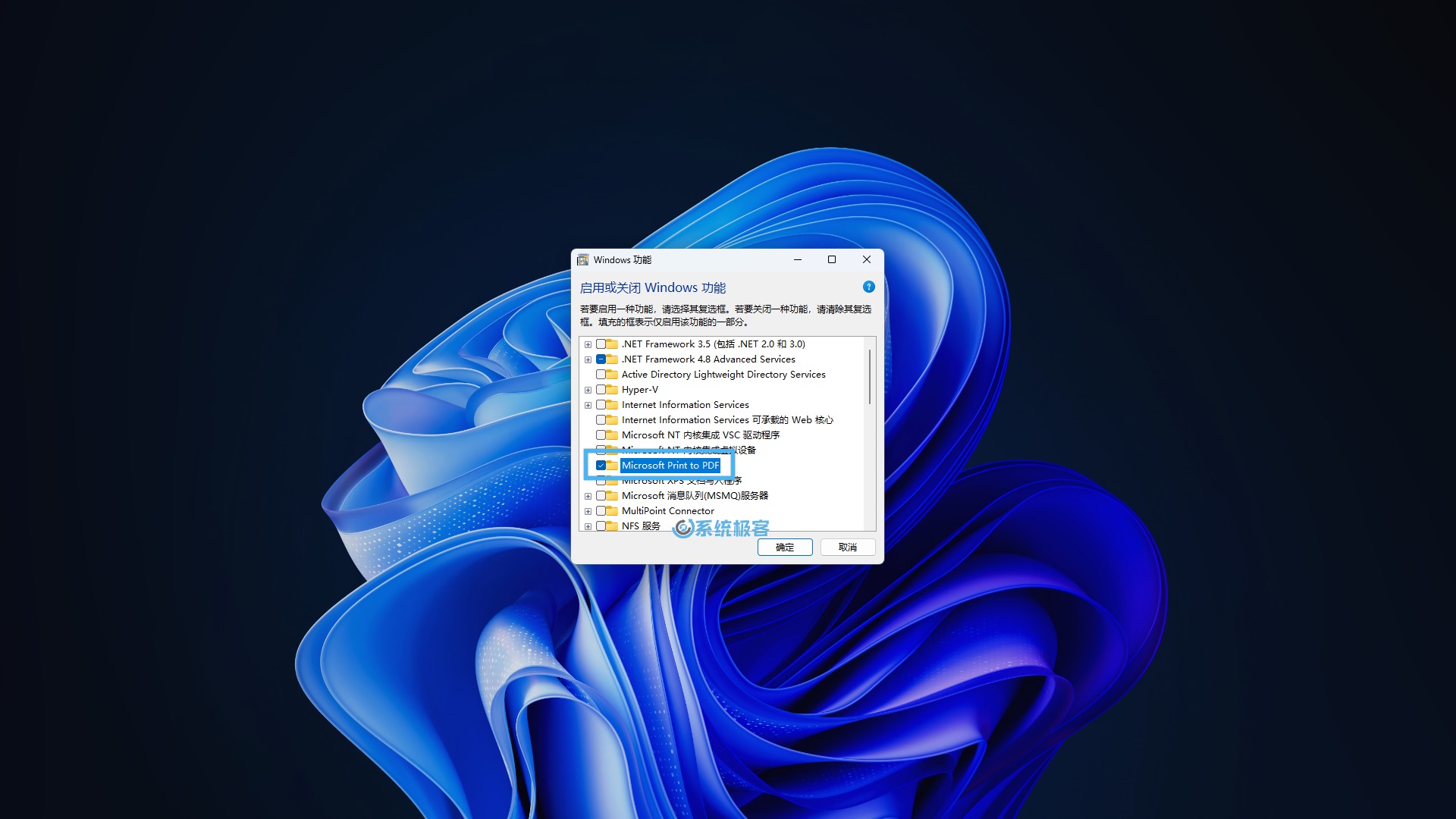This screenshot has width=1456, height=819.
Task: Expand the Hyper-V tree node
Action: click(x=588, y=390)
